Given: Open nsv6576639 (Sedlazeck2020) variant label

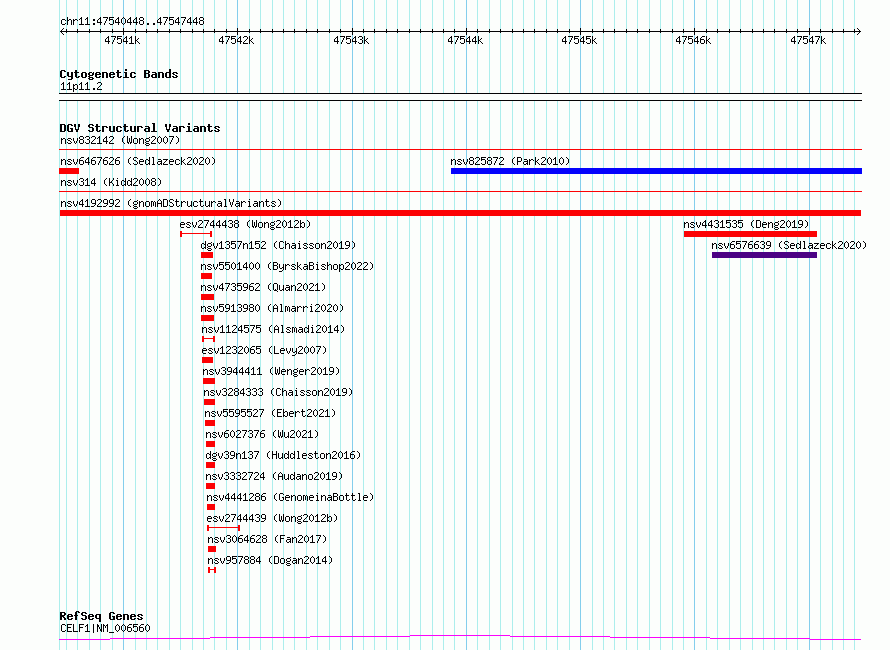Looking at the screenshot, I should (x=790, y=245).
